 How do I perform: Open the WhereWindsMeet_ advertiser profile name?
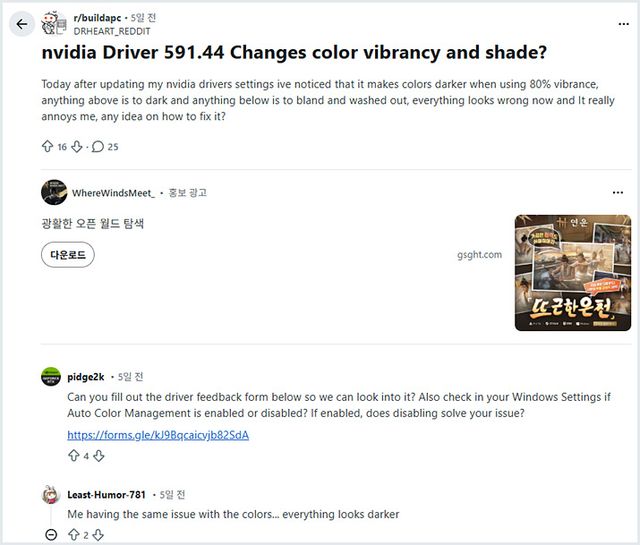113,193
